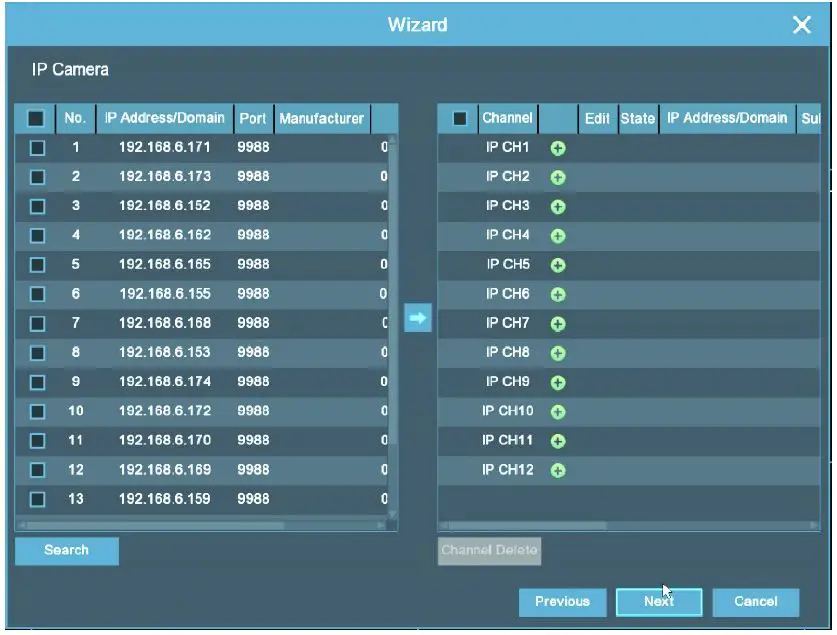Toggle the select-all checkbox above the camera list

[x=32, y=118]
